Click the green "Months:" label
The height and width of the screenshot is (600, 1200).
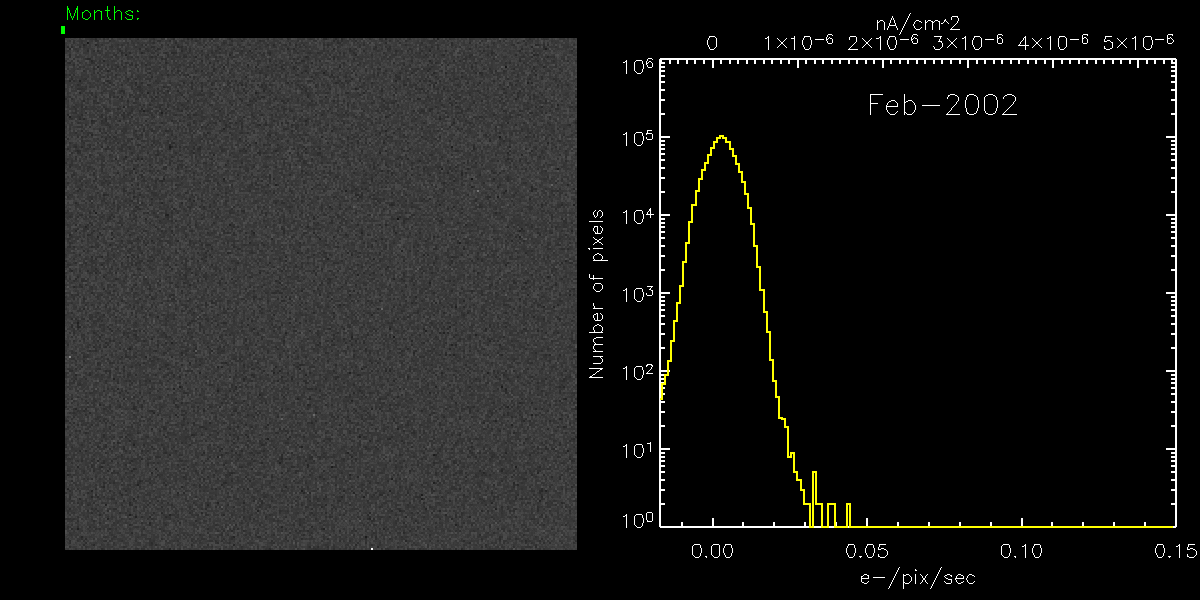103,14
